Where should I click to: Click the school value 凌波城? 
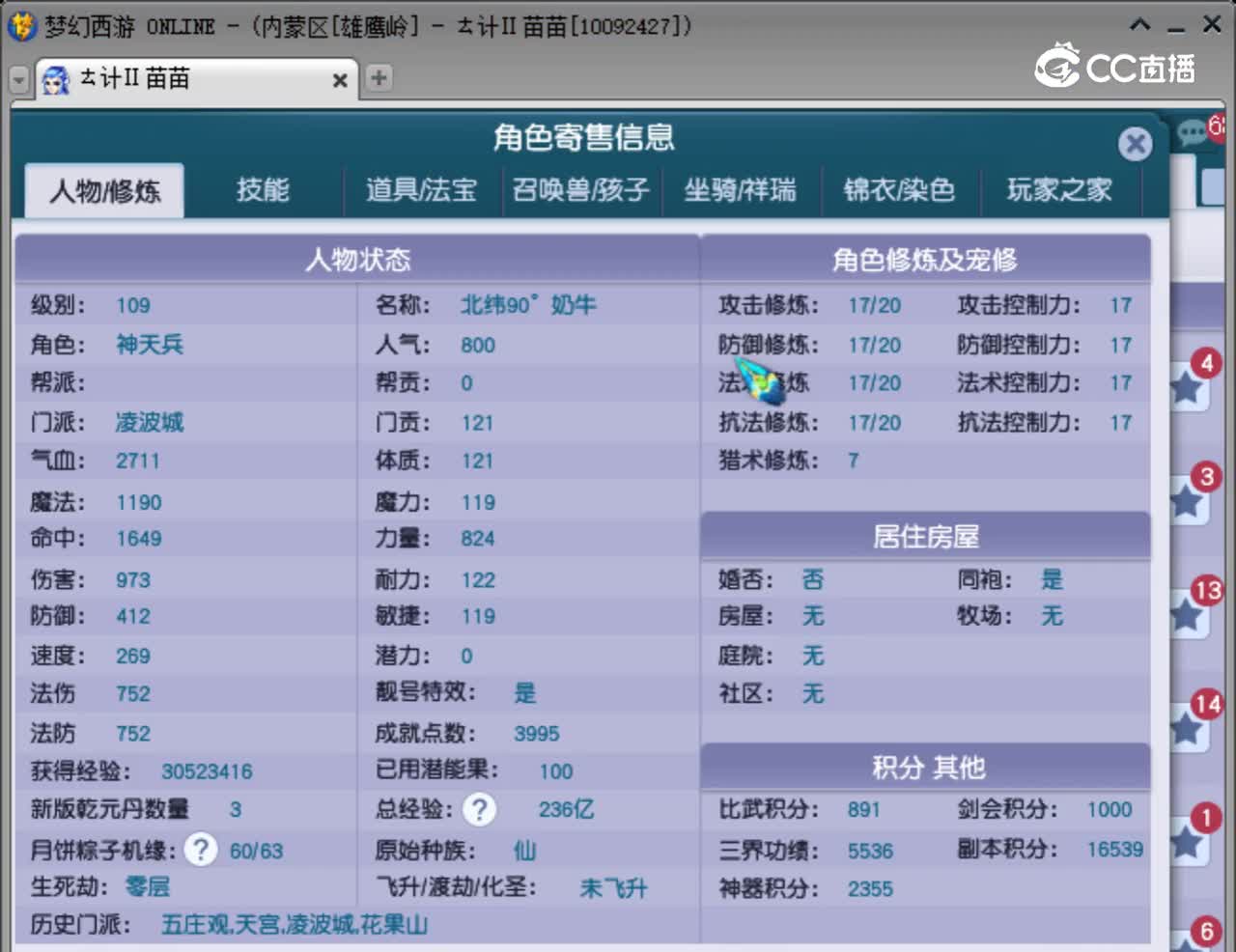click(x=150, y=422)
